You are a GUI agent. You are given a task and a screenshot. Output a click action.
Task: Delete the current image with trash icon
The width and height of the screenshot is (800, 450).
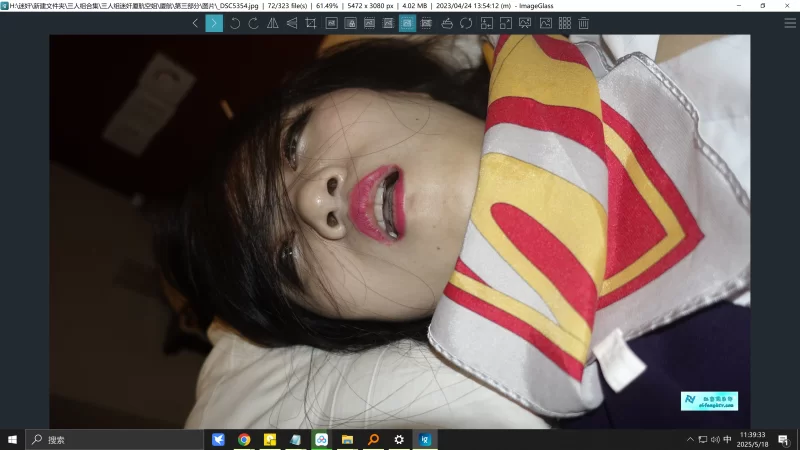(583, 23)
